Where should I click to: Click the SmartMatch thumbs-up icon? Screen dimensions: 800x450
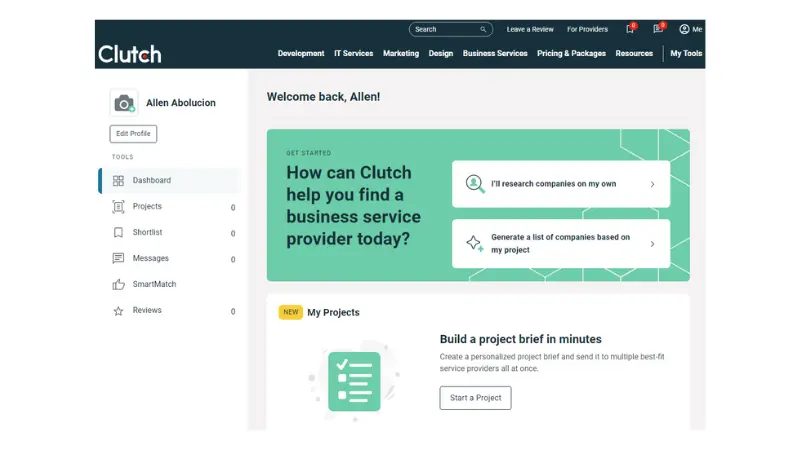click(x=118, y=284)
